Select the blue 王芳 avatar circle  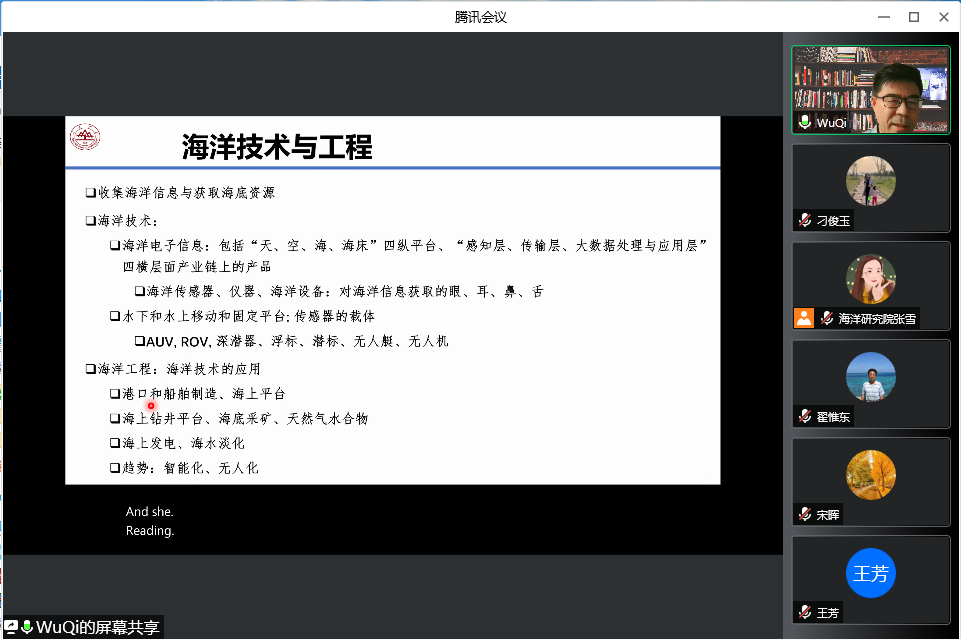point(870,573)
